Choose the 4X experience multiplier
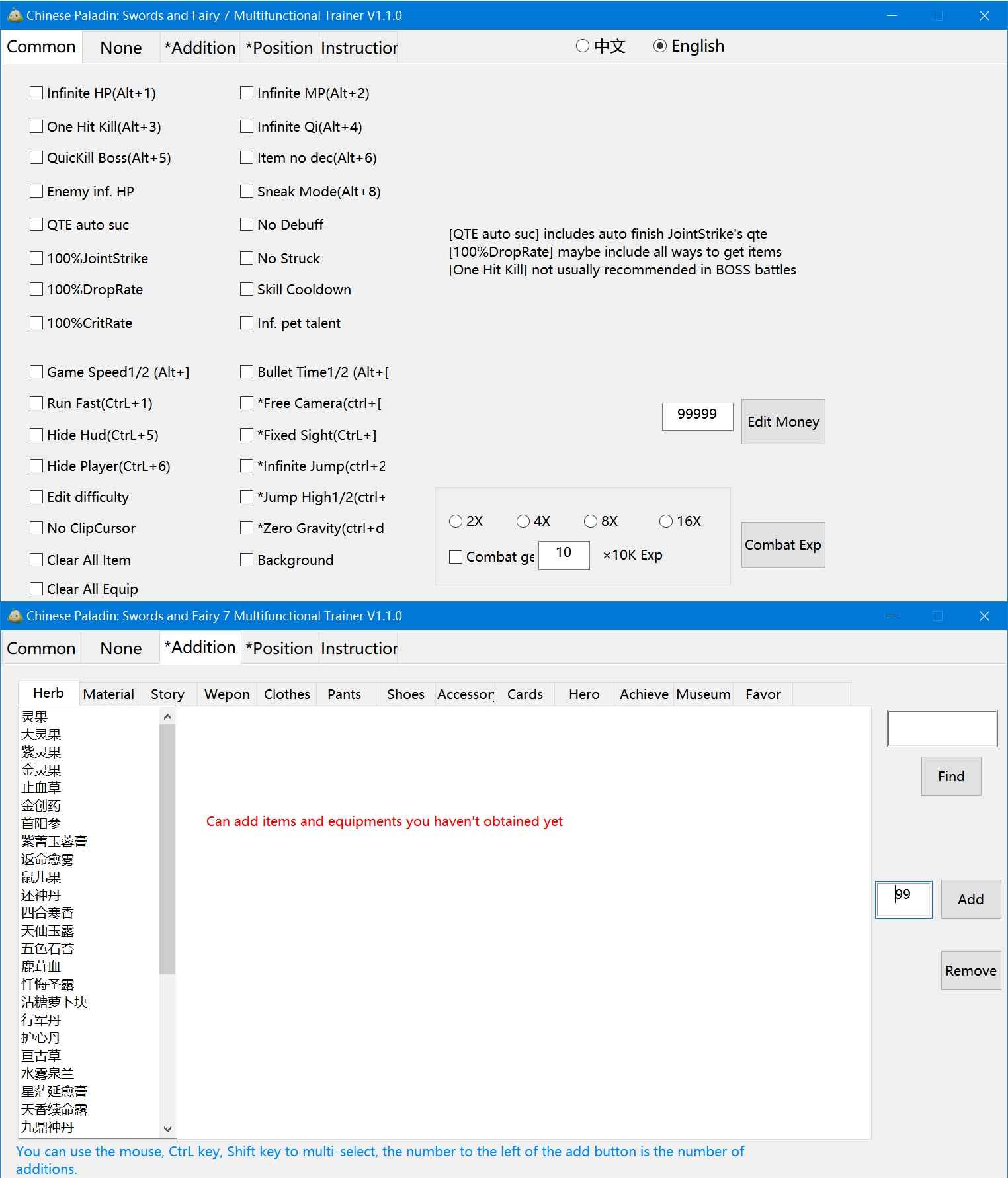Screen dimensions: 1008x1178 (x=523, y=521)
